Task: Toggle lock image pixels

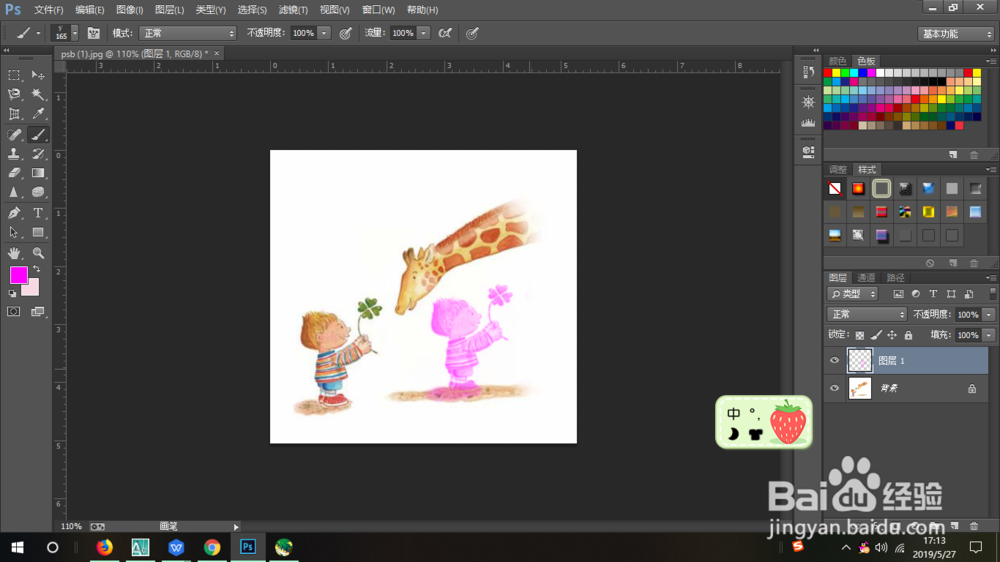Action: coord(876,335)
